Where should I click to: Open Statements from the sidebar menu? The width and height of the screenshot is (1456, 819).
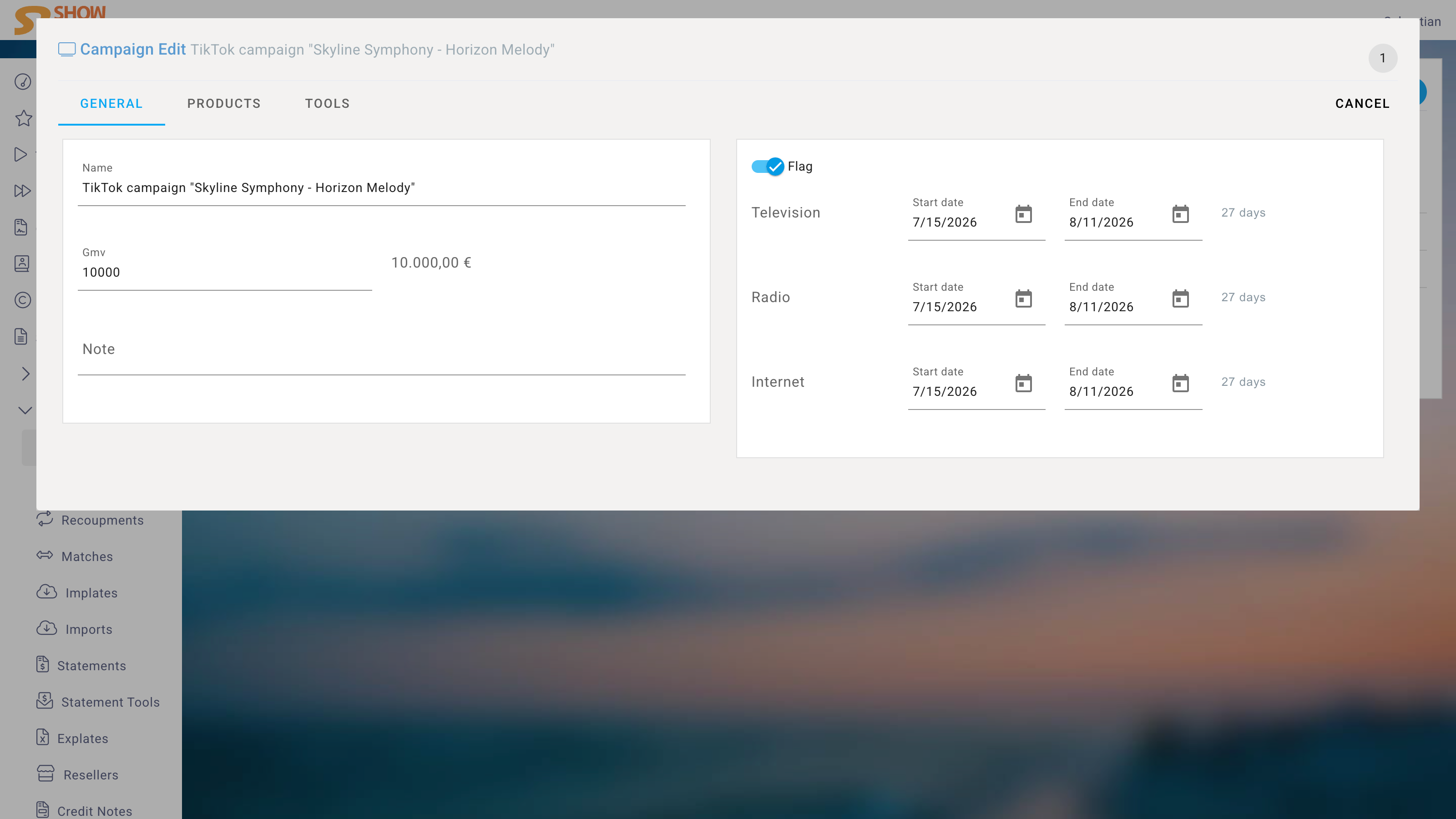tap(91, 666)
